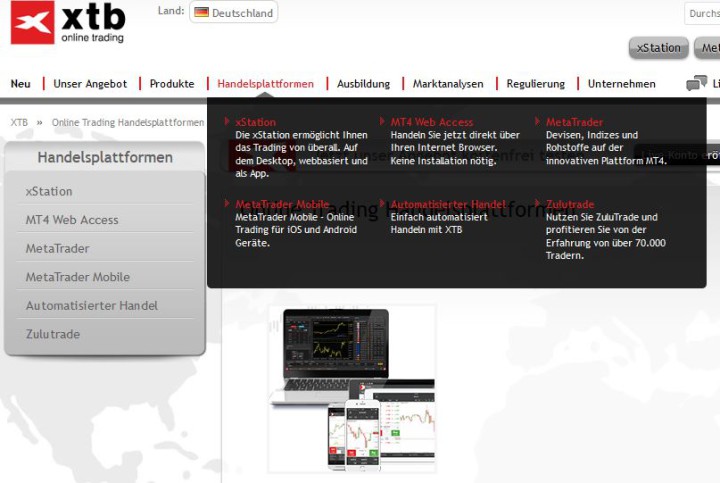Image resolution: width=720 pixels, height=483 pixels.
Task: Open the Regulierung menu
Action: tap(535, 84)
